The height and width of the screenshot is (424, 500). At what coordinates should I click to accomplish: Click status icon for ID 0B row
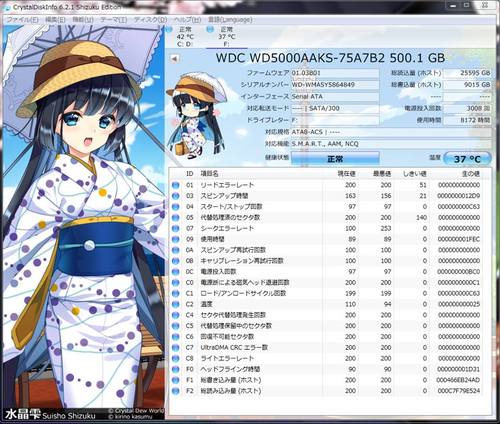tap(175, 261)
